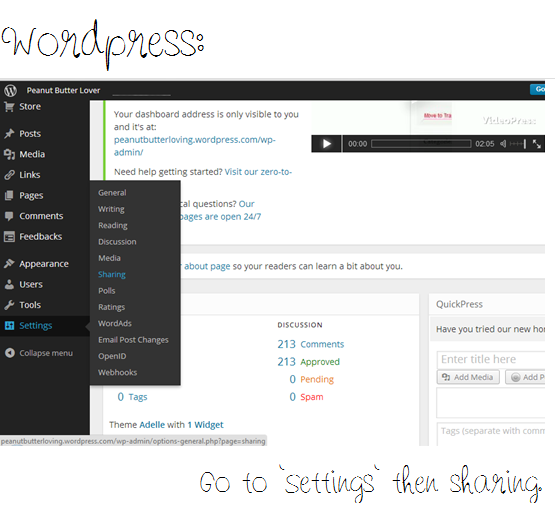Viewport: 555px width, 511px height.
Task: Open the Adelle theme link
Action: point(152,425)
